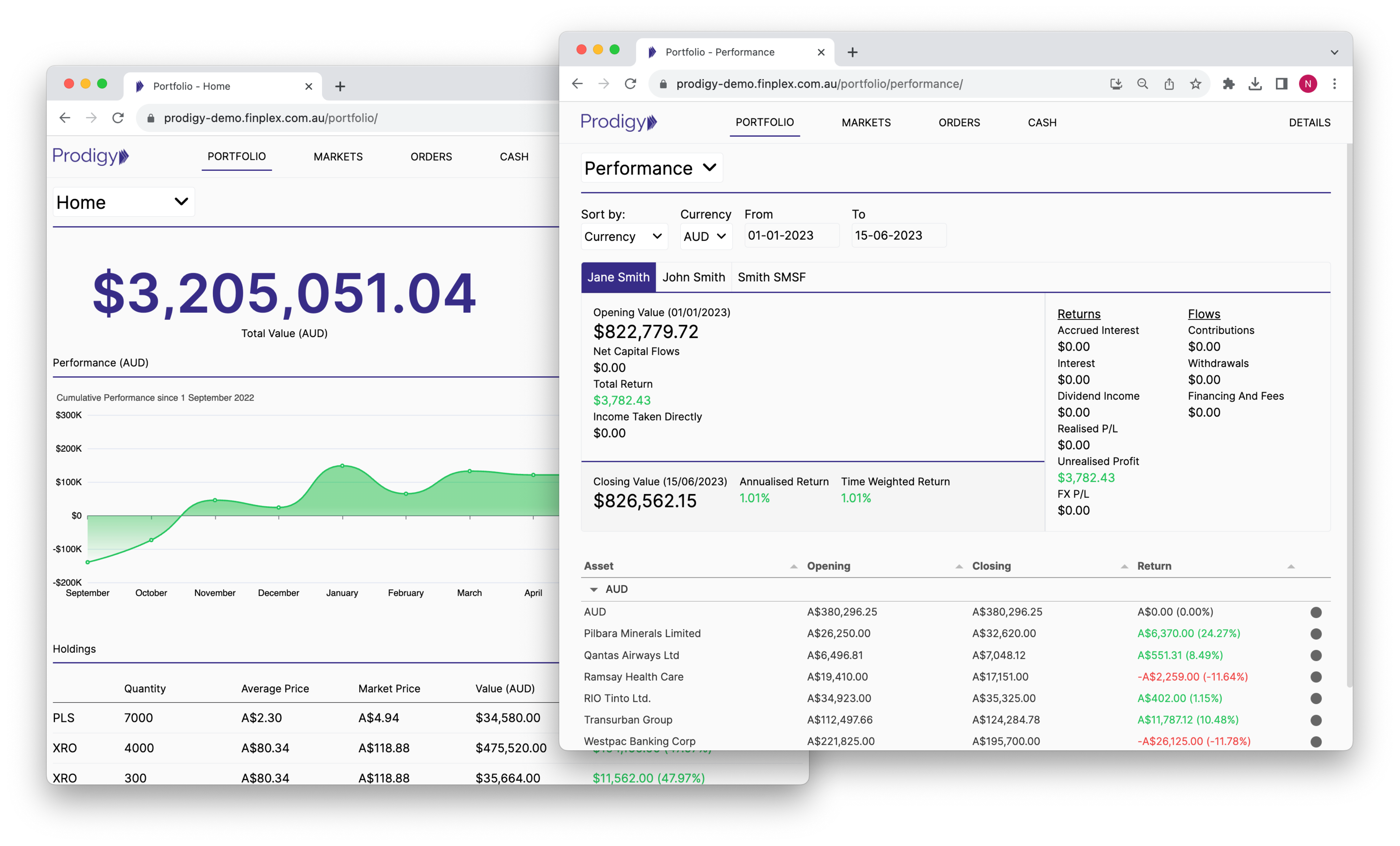This screenshot has height=846, width=1400.
Task: Click the Prodigy logo in Performance window
Action: (x=618, y=122)
